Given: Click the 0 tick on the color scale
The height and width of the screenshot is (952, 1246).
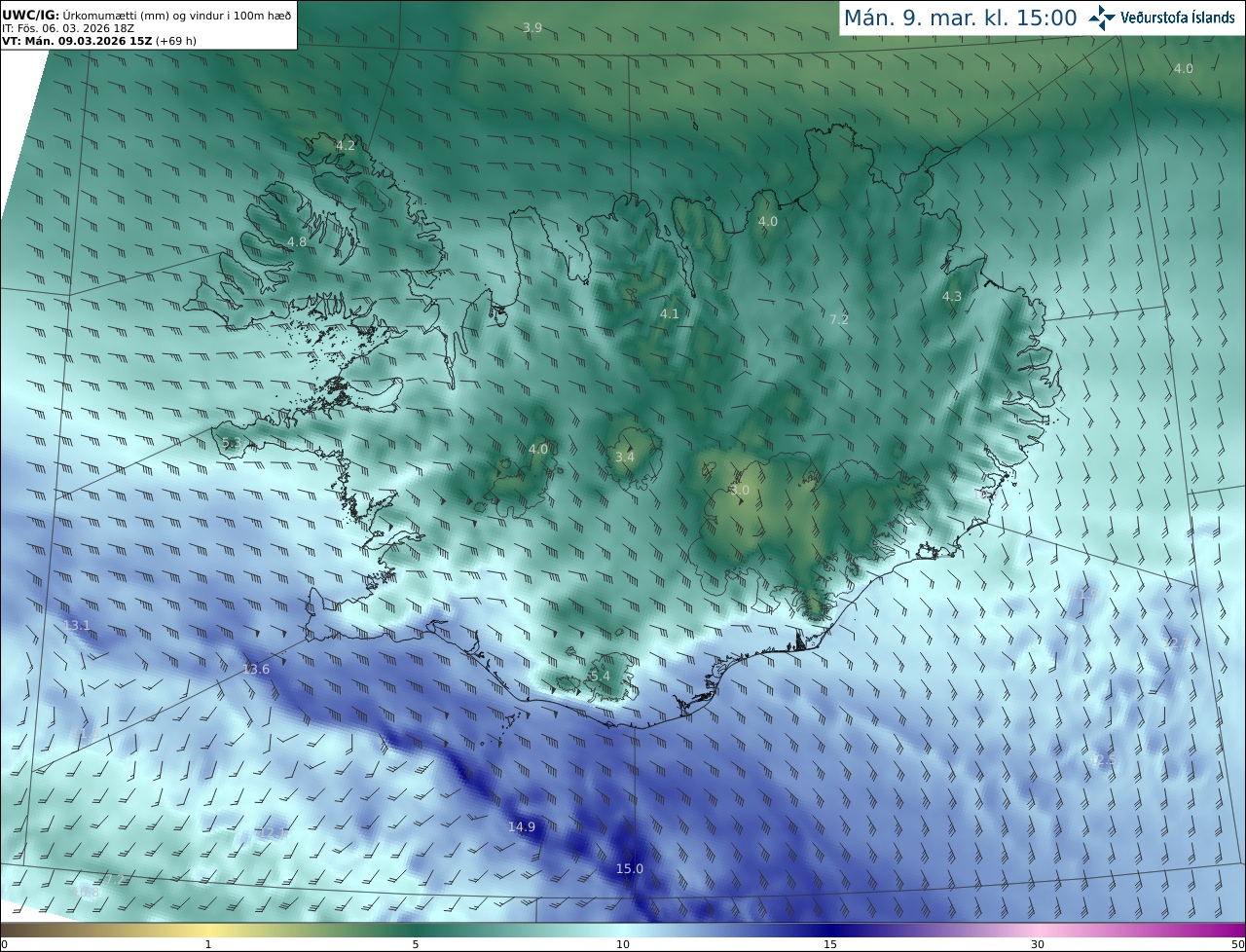Looking at the screenshot, I should (4, 944).
